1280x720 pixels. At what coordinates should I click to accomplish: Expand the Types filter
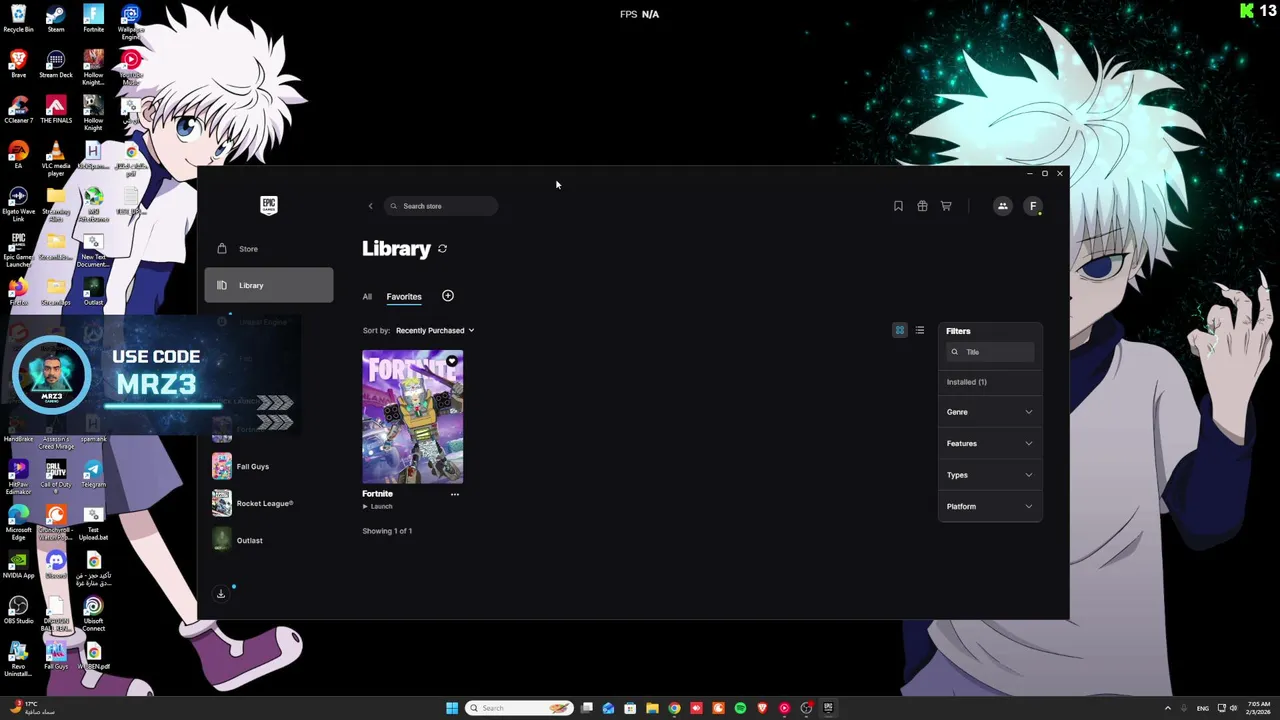click(990, 475)
